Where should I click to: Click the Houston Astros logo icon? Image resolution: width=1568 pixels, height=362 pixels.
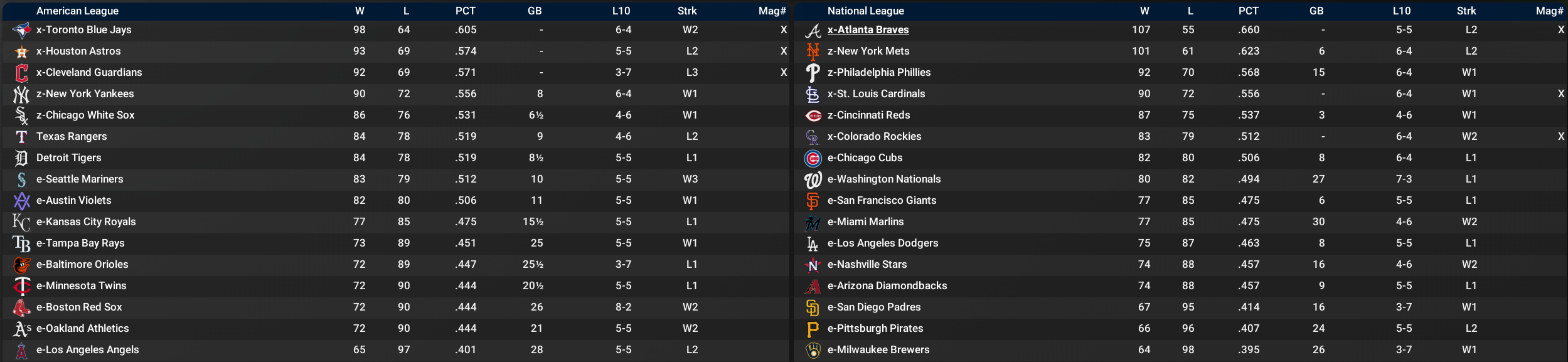21,51
